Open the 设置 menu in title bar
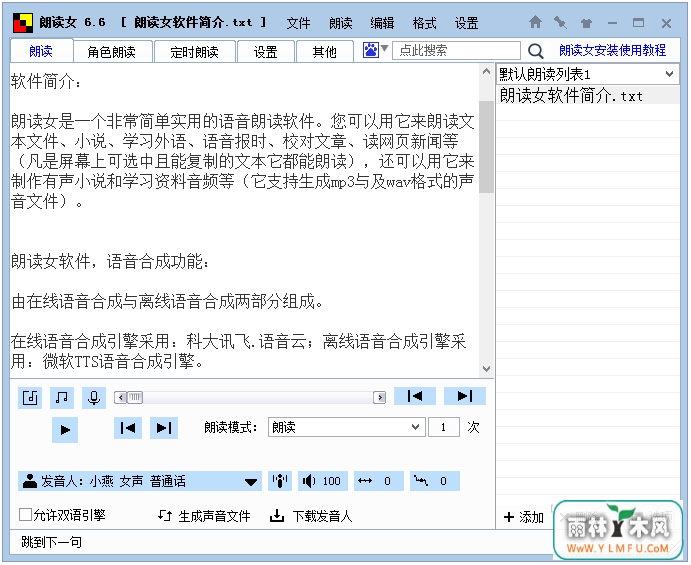The height and width of the screenshot is (565, 691). click(466, 23)
